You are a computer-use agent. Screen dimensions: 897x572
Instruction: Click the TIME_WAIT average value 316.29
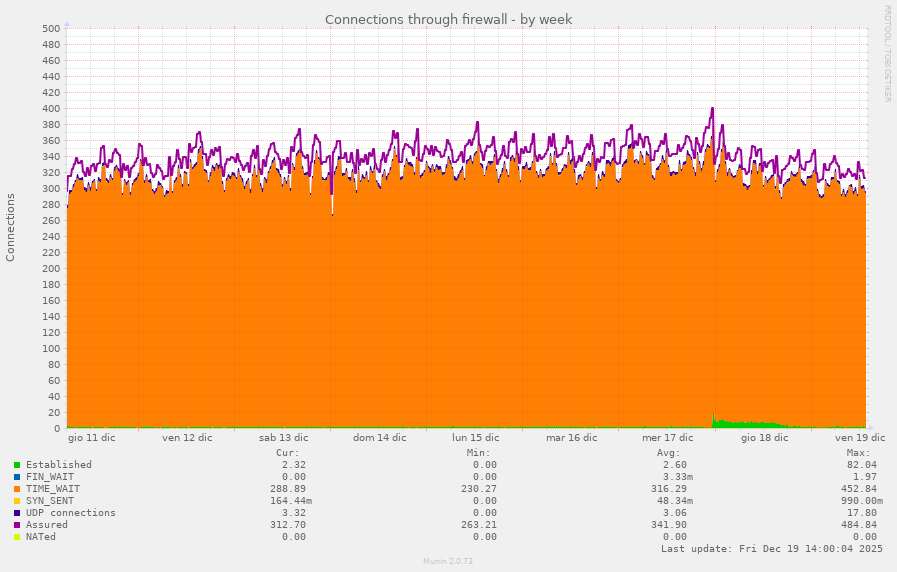(669, 488)
